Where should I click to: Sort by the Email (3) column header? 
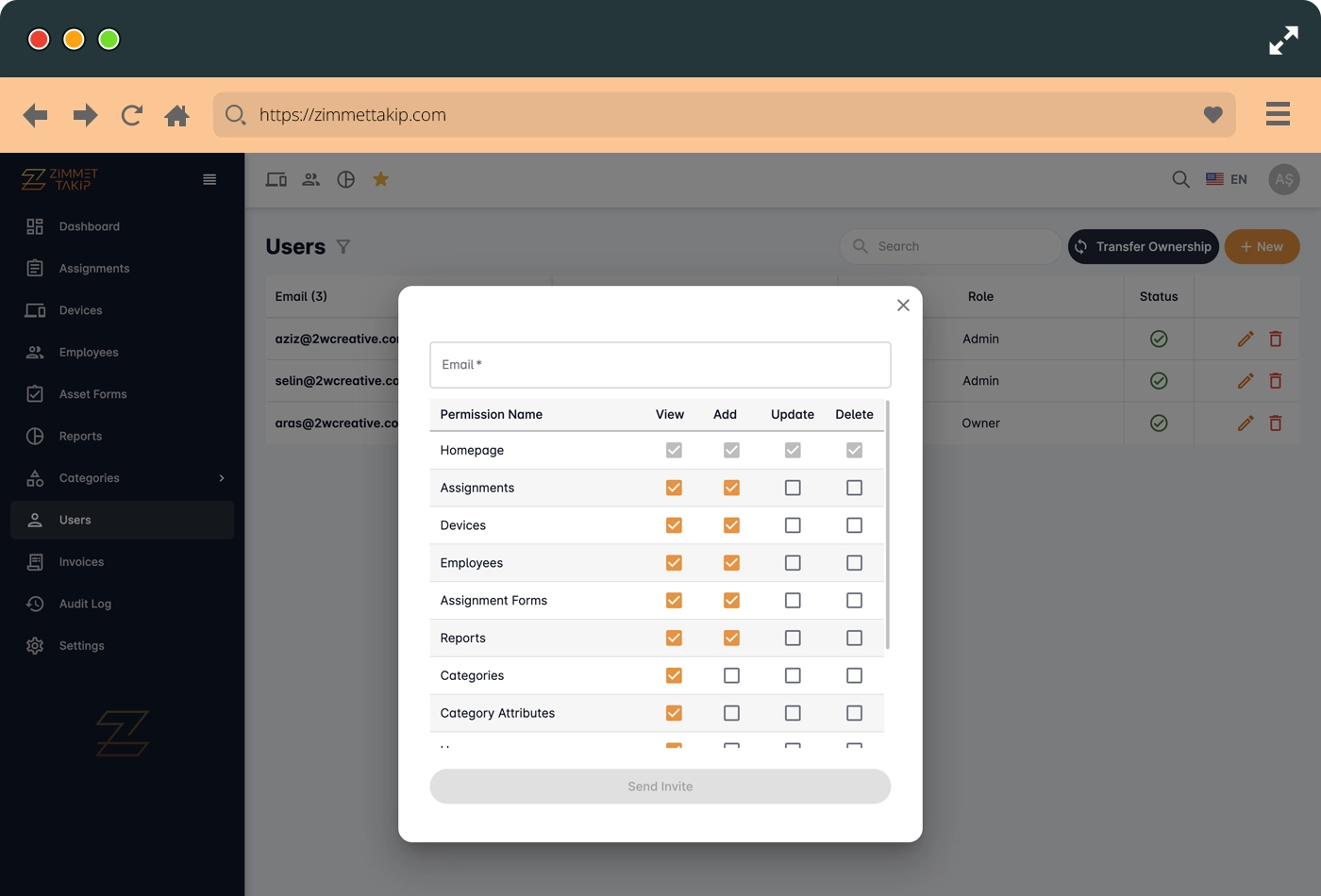click(301, 296)
